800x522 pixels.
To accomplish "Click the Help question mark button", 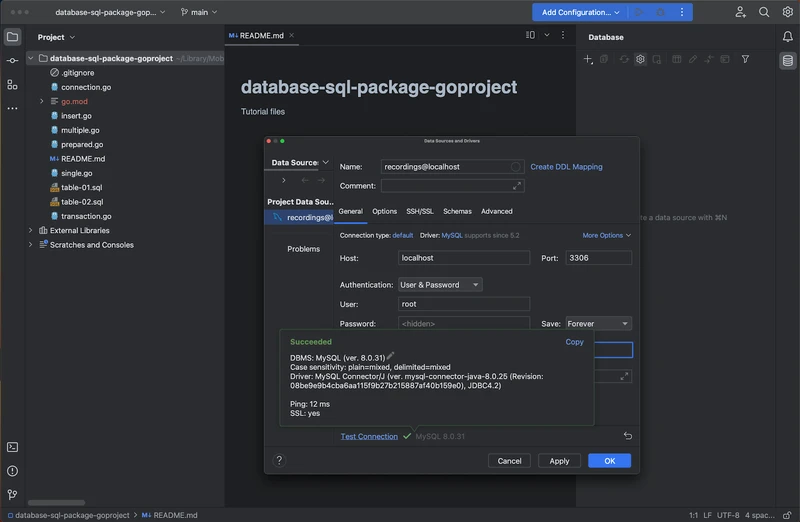I will point(279,460).
